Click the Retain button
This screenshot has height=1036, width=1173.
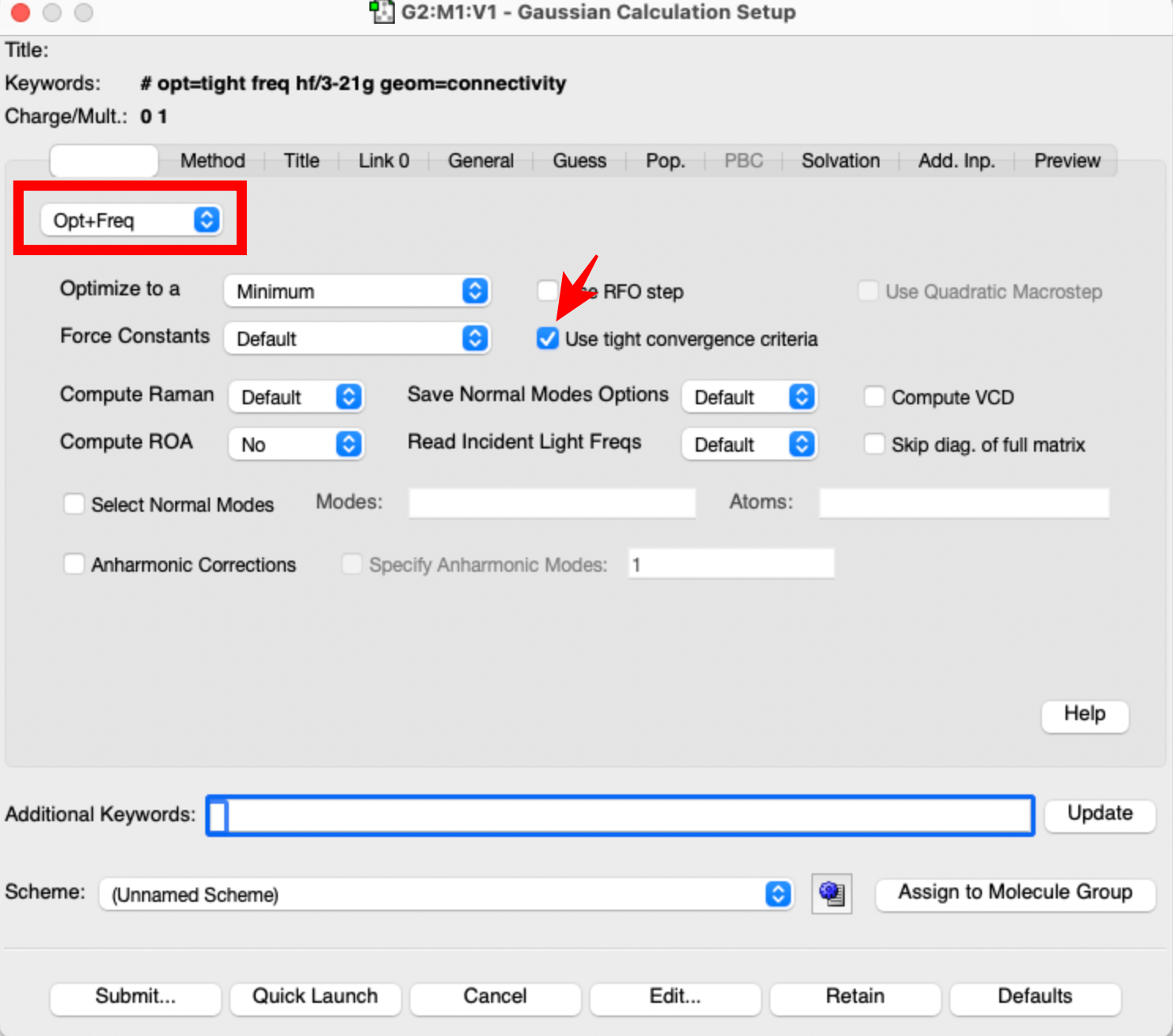click(x=855, y=997)
